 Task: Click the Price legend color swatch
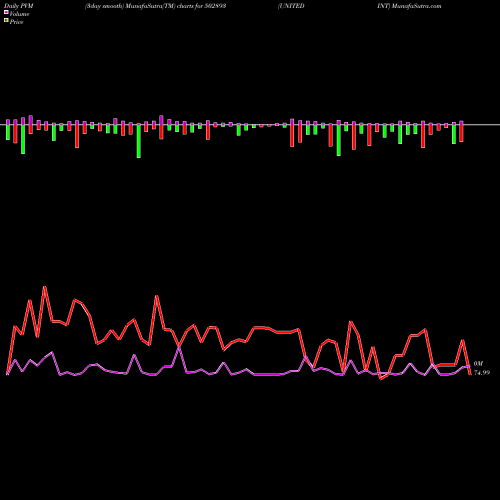6,21
